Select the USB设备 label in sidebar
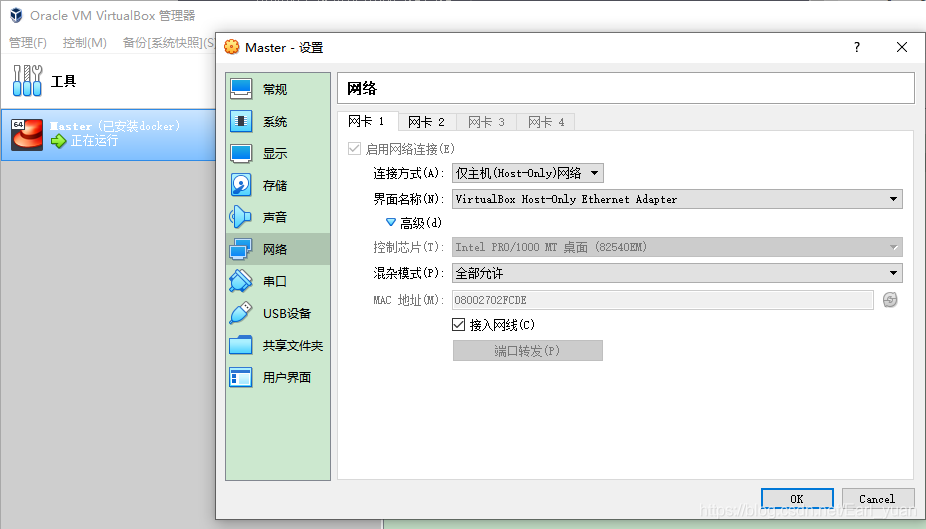 (287, 314)
